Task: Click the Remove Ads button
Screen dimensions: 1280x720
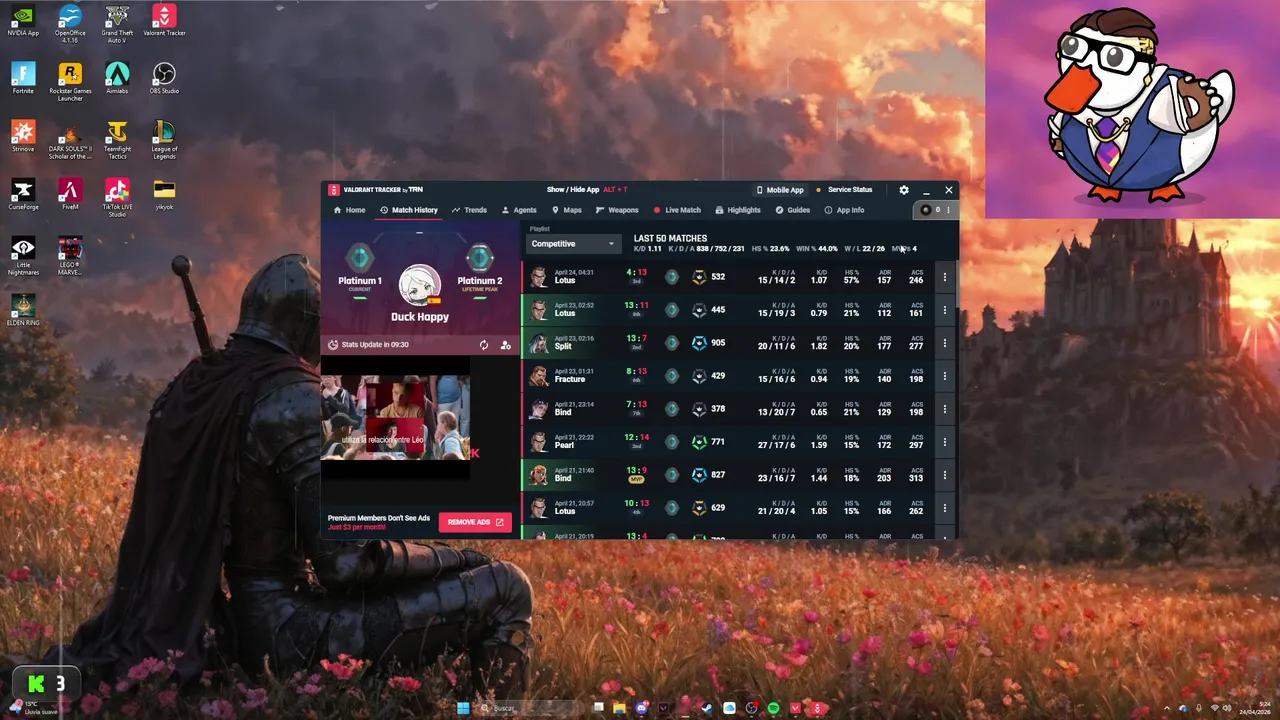Action: [x=475, y=522]
